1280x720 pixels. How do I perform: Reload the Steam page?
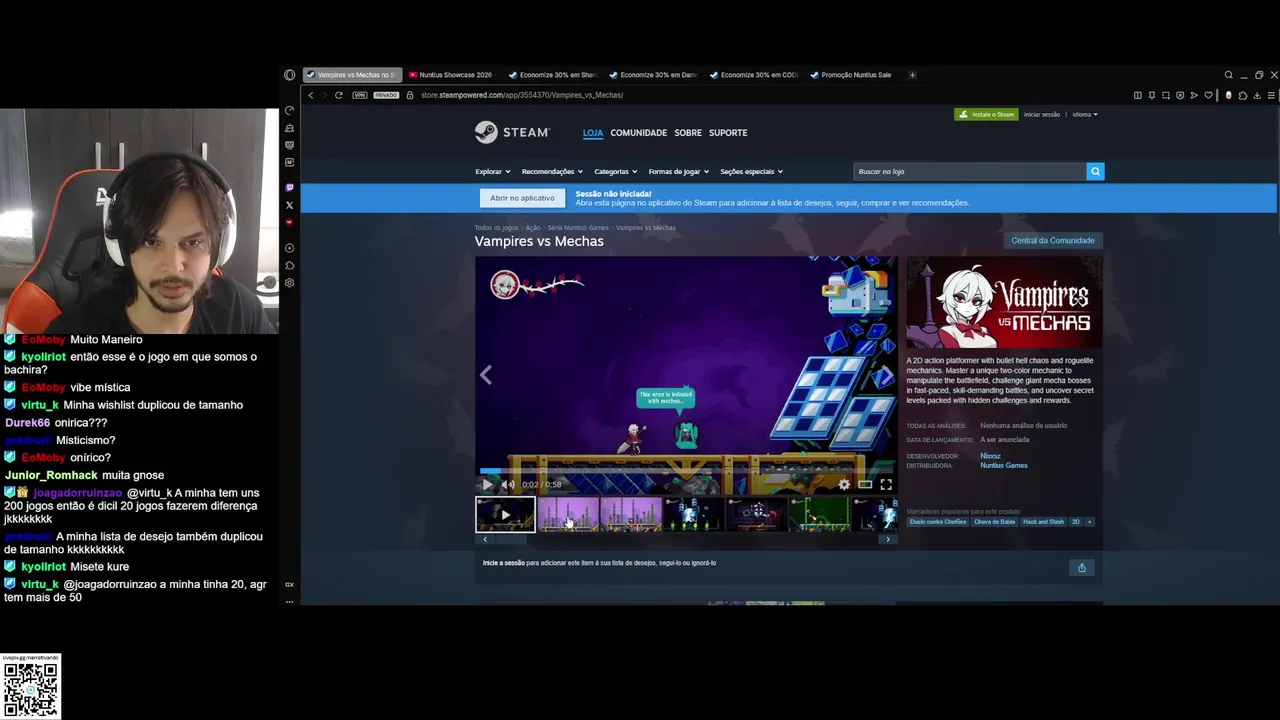(339, 95)
